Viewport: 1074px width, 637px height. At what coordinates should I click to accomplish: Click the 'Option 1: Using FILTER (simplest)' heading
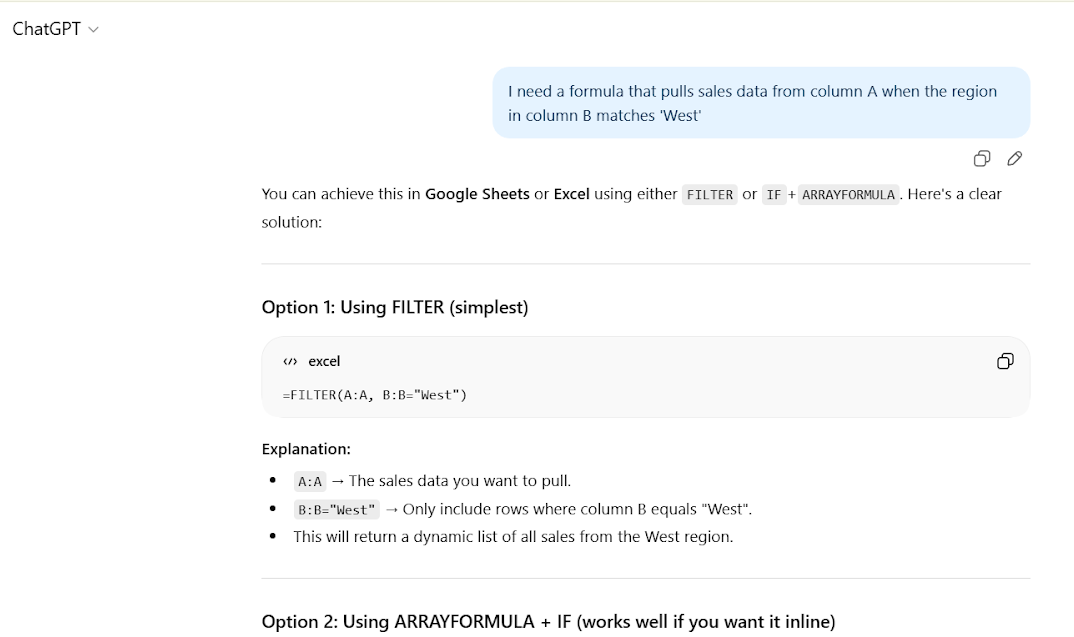(395, 307)
